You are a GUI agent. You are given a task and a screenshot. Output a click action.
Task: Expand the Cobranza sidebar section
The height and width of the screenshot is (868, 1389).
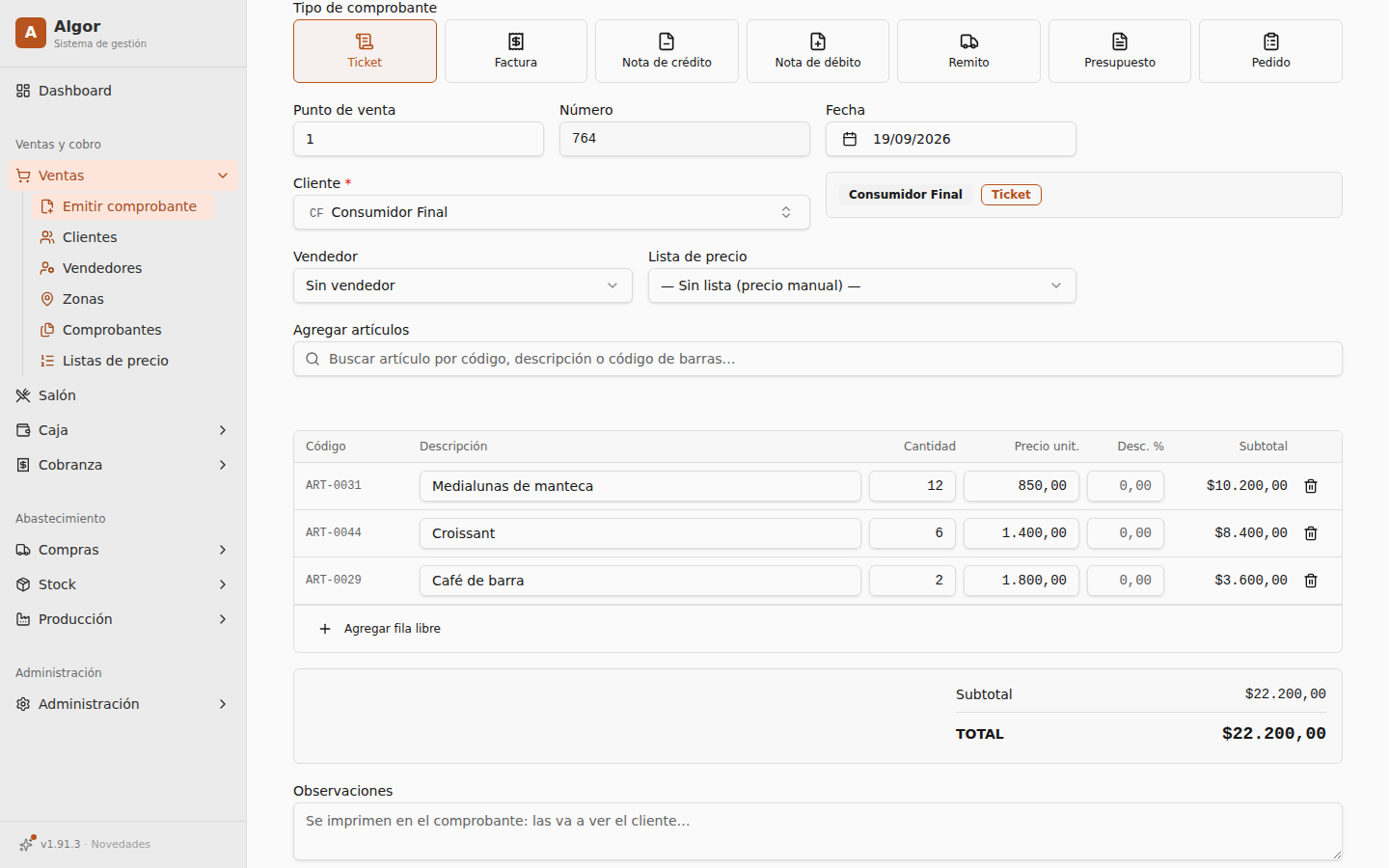point(123,465)
